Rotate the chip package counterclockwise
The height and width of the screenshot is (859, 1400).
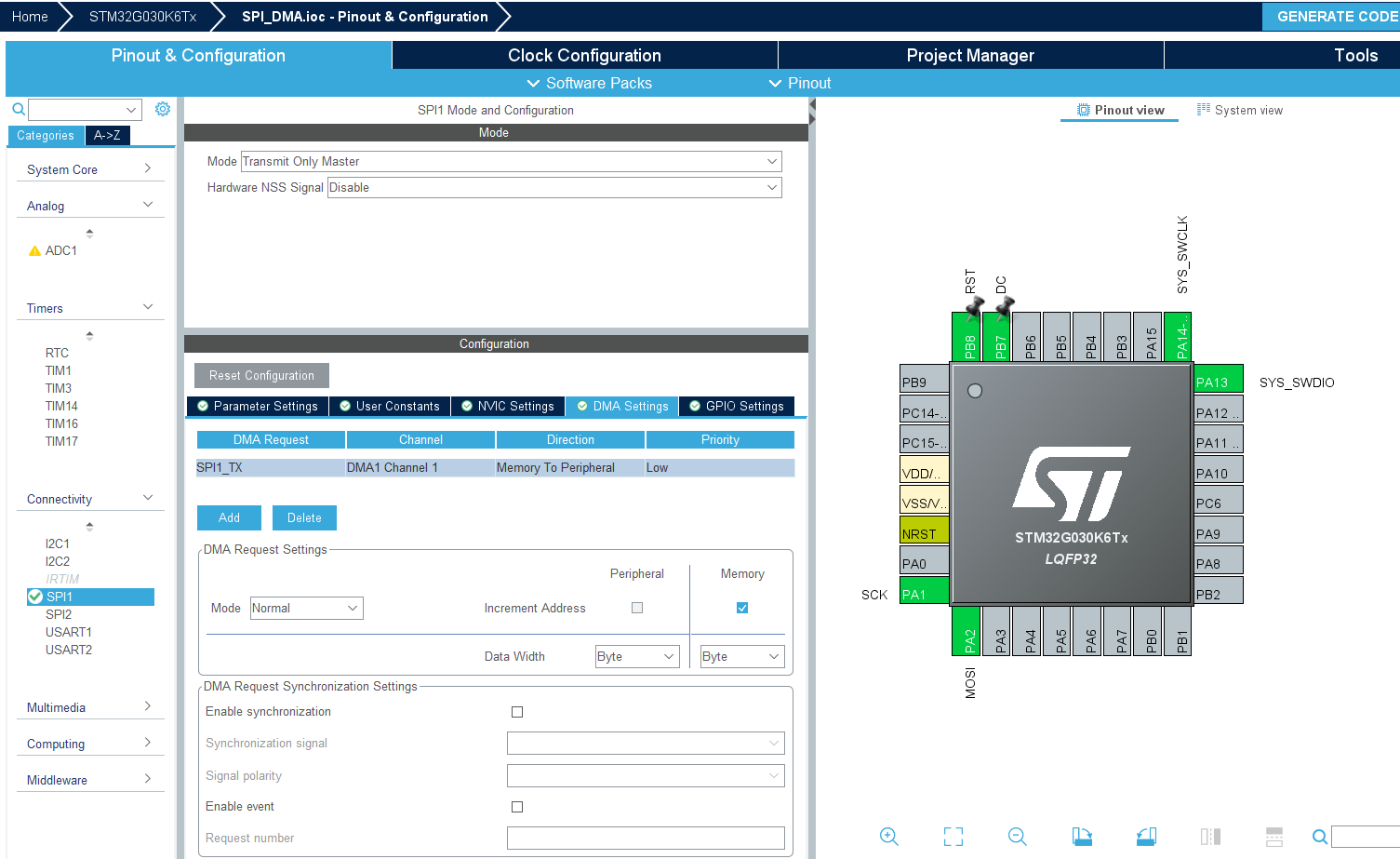coord(1146,837)
